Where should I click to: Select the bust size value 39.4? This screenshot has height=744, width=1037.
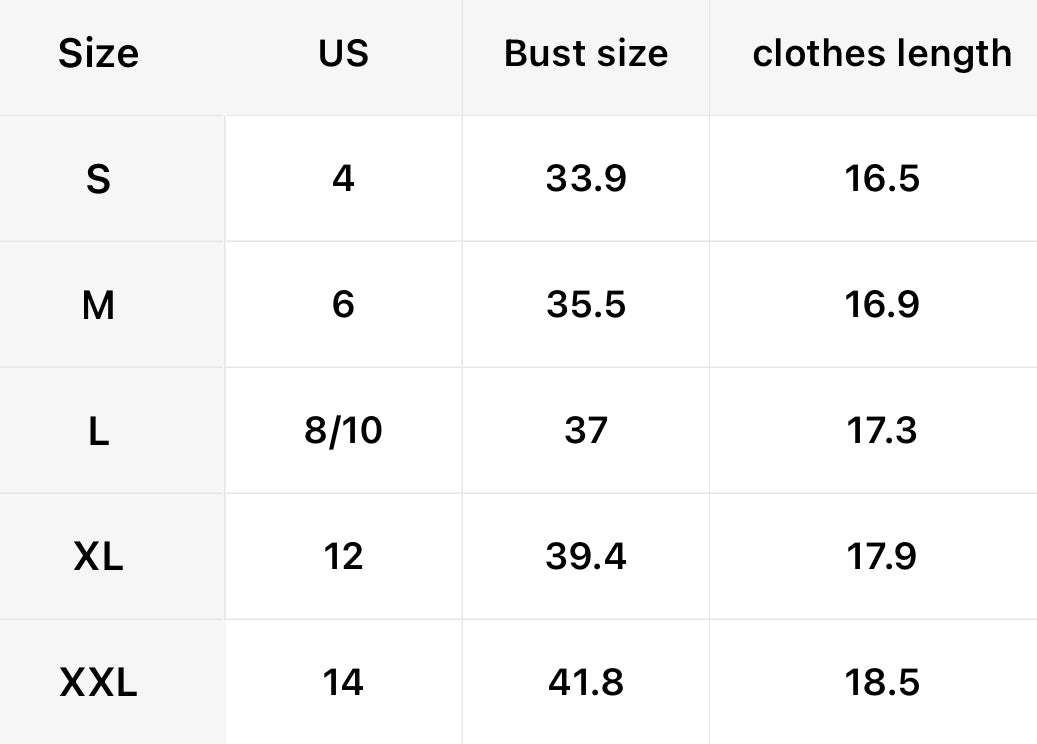click(x=585, y=557)
